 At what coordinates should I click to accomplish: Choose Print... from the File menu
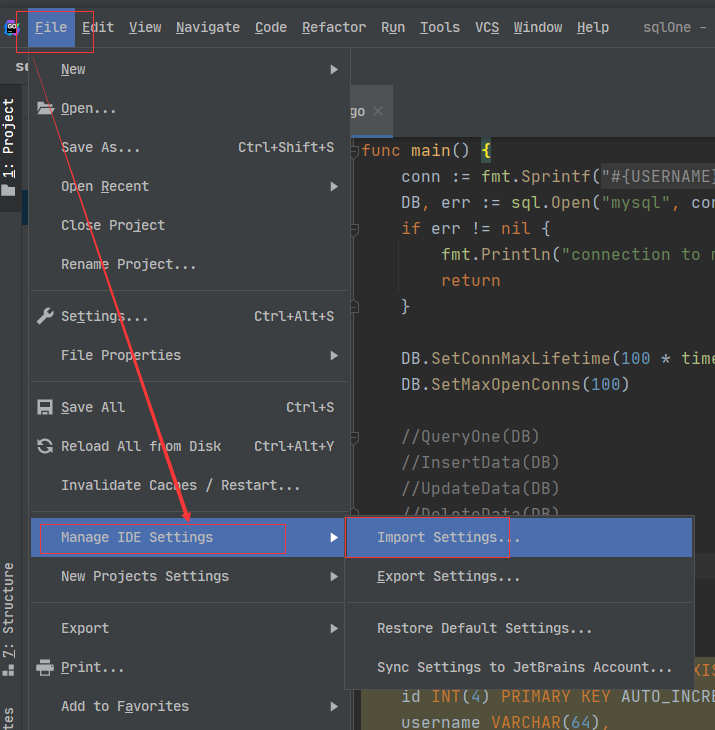[x=189, y=667]
